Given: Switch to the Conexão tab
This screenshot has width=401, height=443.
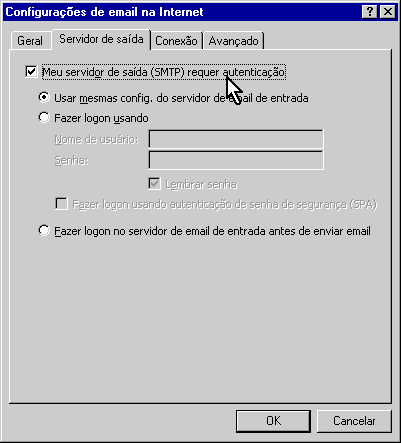Looking at the screenshot, I should point(176,41).
